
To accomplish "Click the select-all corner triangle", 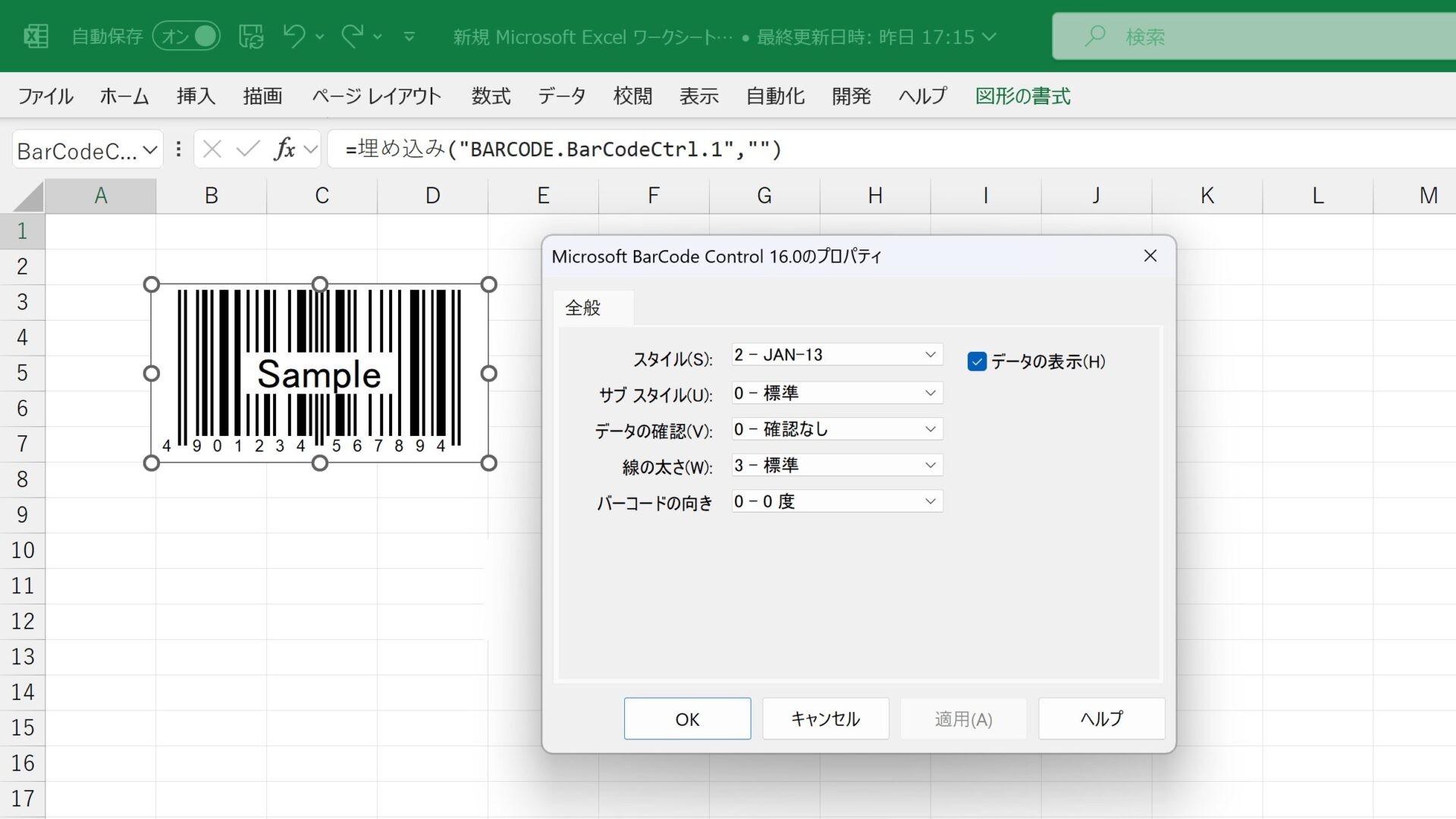I will (x=29, y=196).
